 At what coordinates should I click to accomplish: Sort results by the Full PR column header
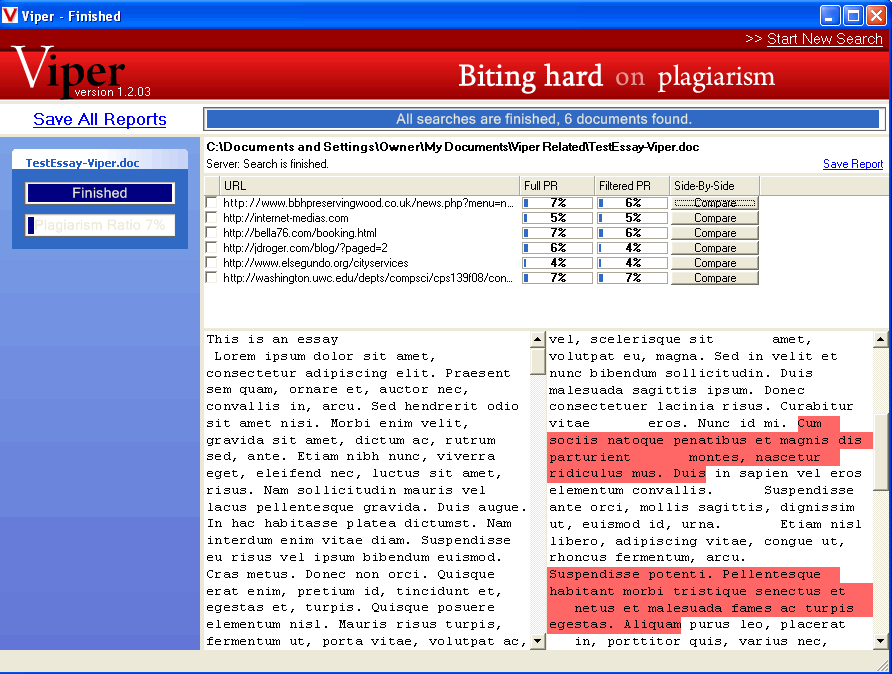[x=556, y=185]
